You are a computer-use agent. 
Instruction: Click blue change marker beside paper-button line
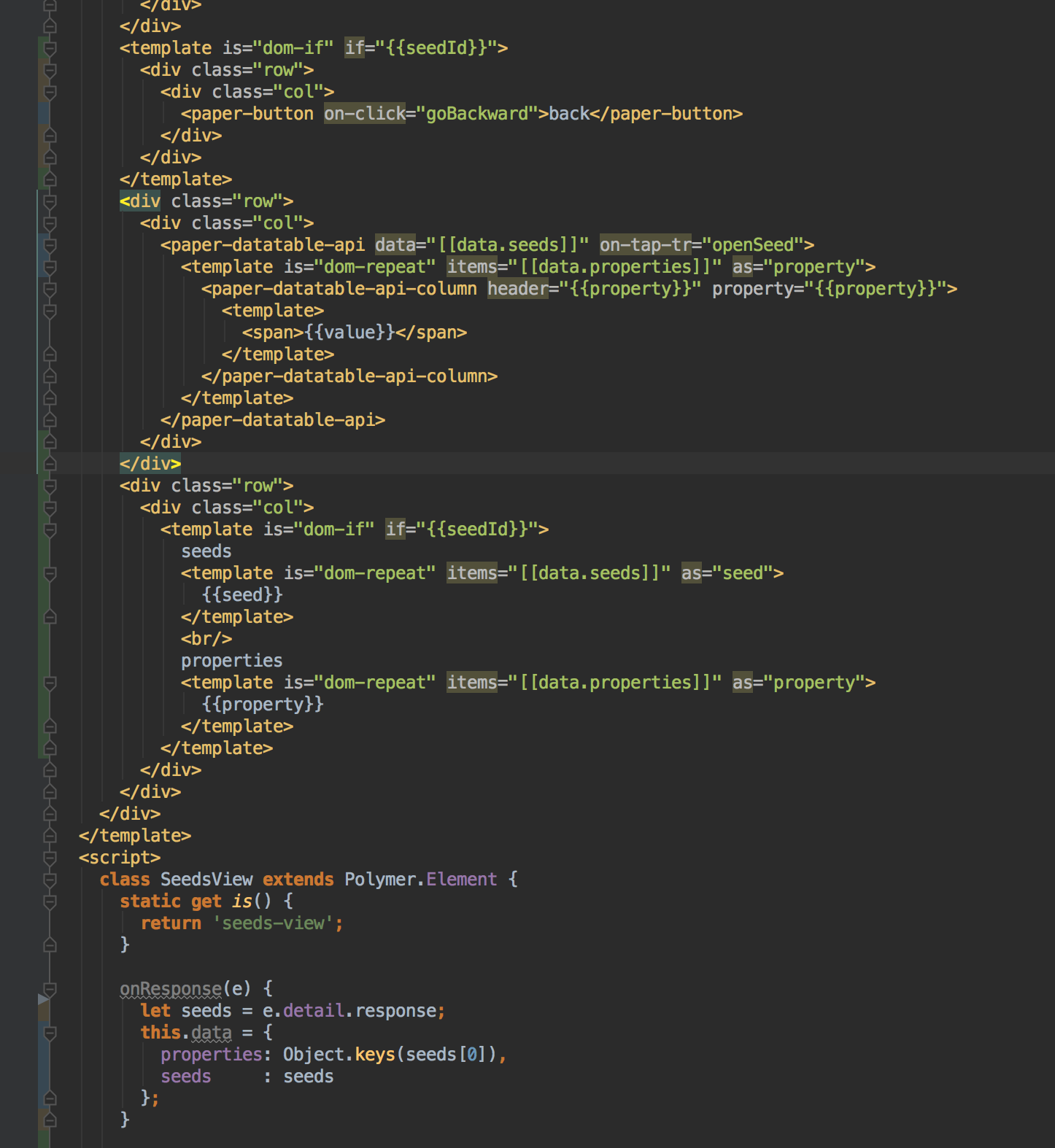(x=44, y=113)
